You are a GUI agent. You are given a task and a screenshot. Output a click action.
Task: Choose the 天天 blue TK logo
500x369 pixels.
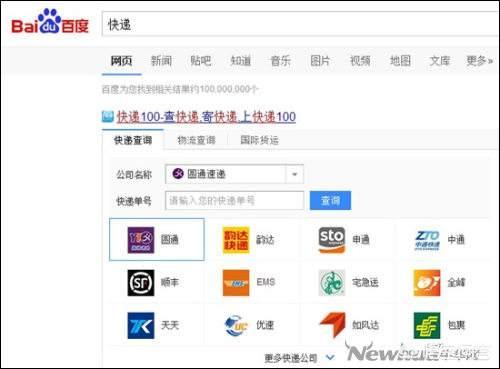tap(141, 325)
